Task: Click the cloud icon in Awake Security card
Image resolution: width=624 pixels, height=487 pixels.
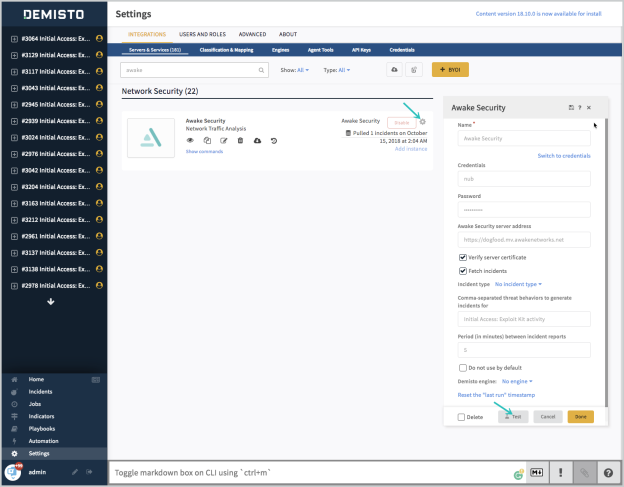Action: 257,140
